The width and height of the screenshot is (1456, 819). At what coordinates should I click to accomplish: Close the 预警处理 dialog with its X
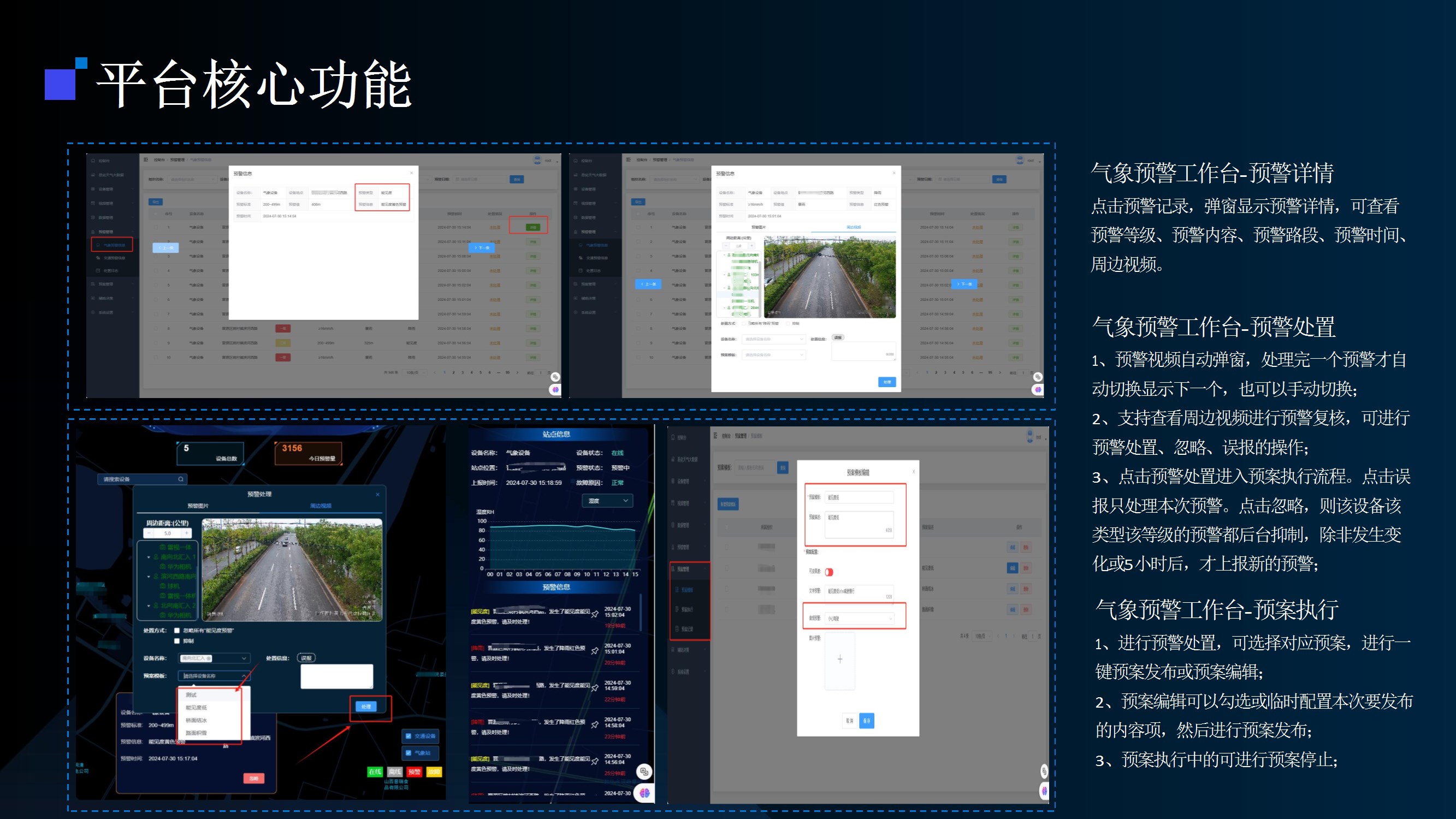pos(377,495)
